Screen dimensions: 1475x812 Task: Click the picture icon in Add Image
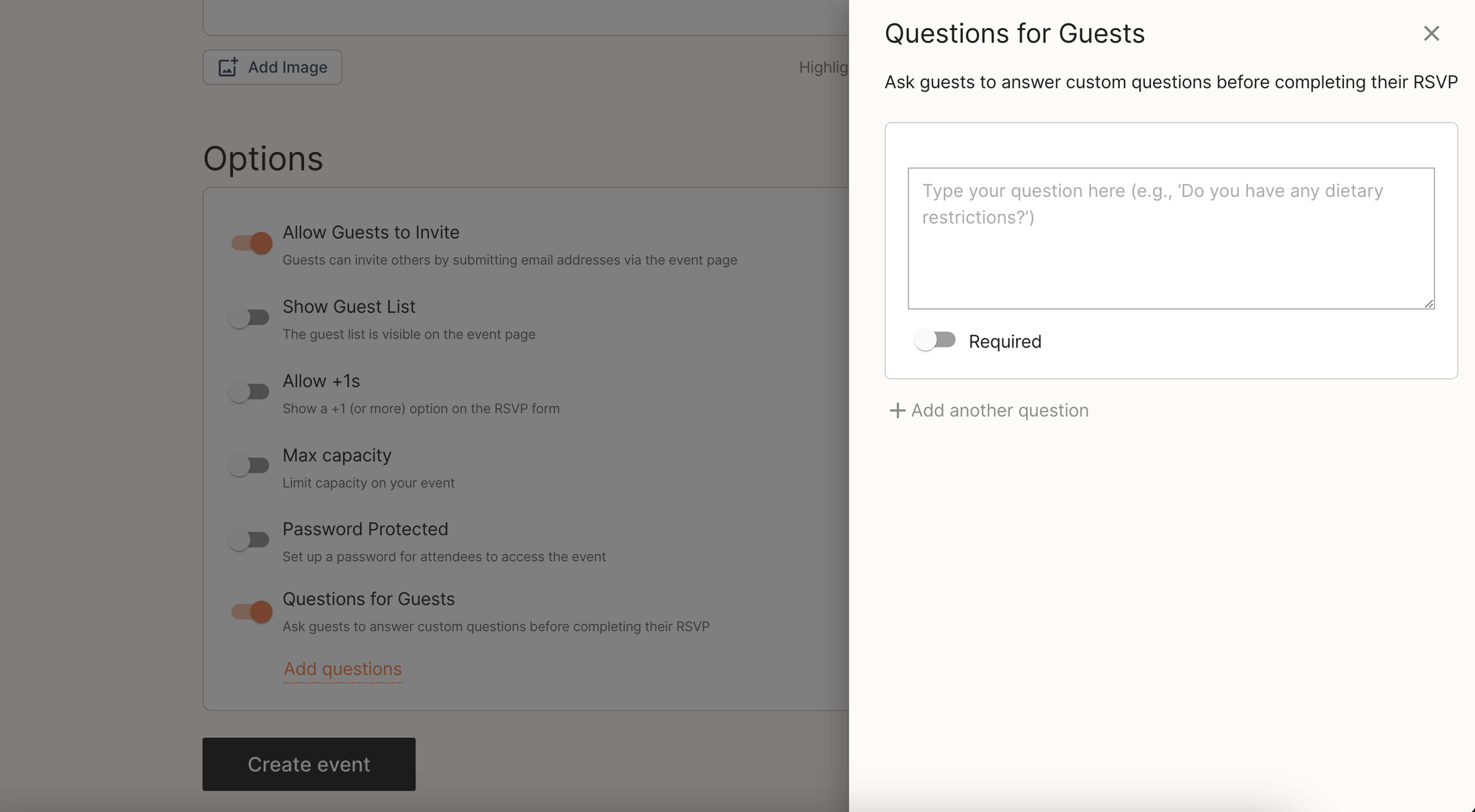228,67
